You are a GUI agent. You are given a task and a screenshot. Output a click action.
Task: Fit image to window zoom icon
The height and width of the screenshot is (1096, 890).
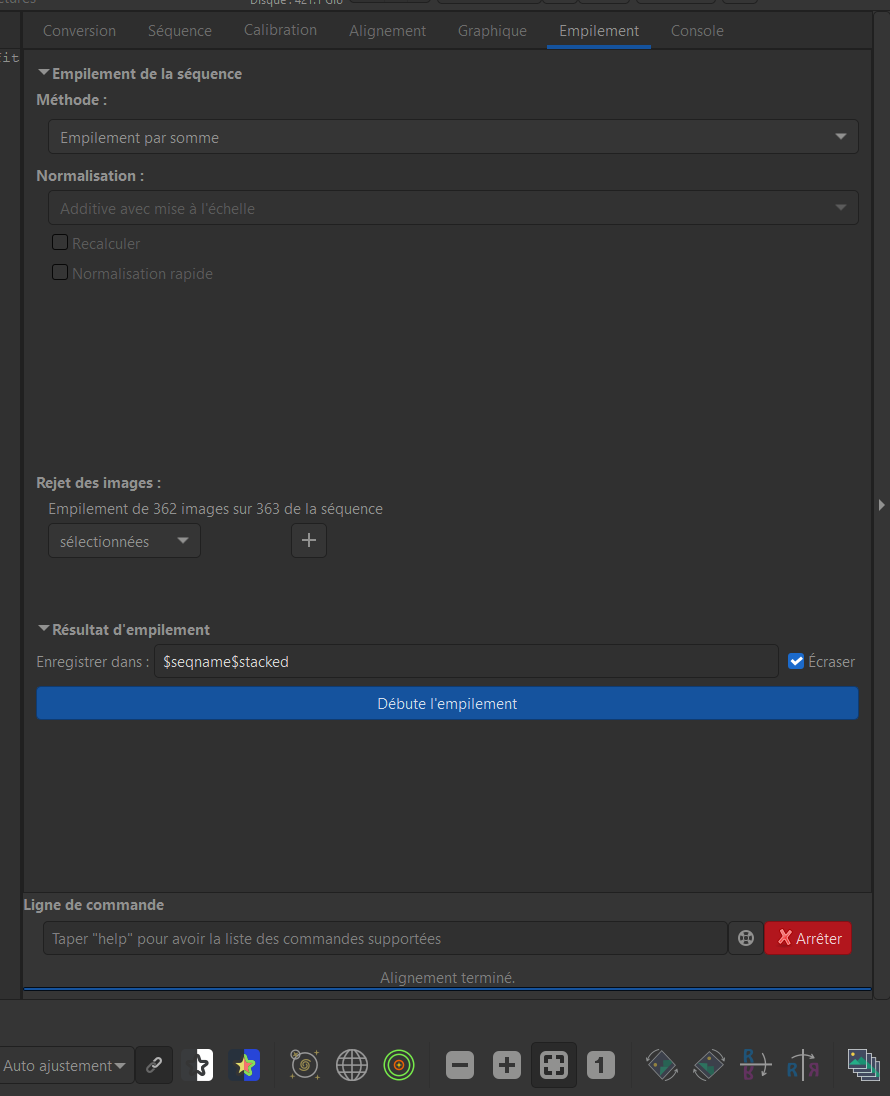(554, 1066)
